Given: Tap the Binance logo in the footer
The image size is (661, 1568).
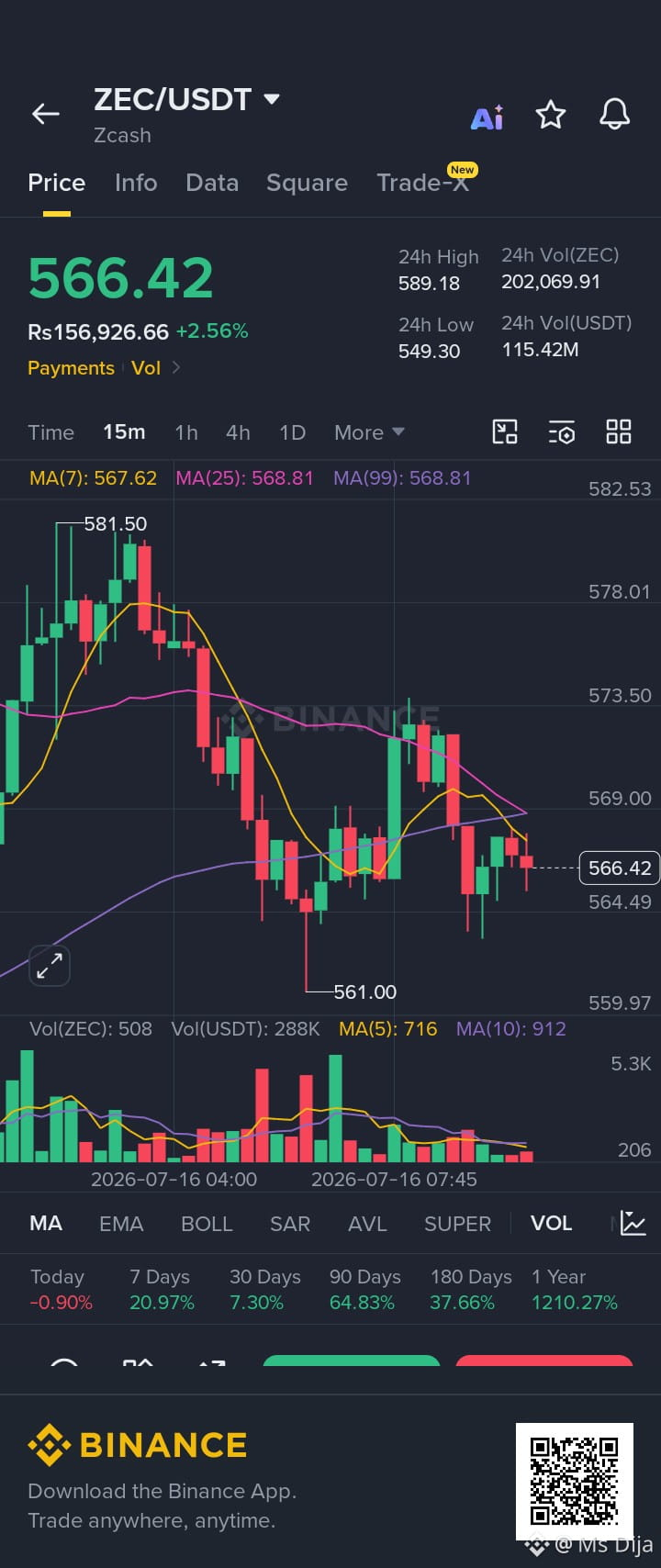Looking at the screenshot, I should point(138,1445).
